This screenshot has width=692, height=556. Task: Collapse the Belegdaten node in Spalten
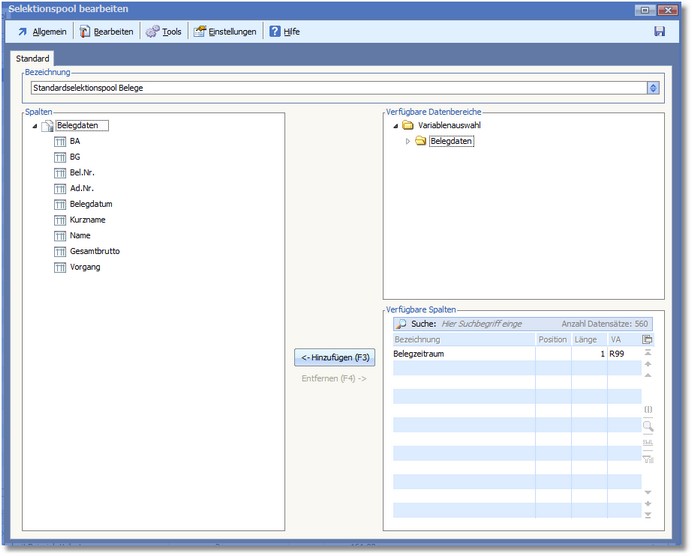pos(35,126)
